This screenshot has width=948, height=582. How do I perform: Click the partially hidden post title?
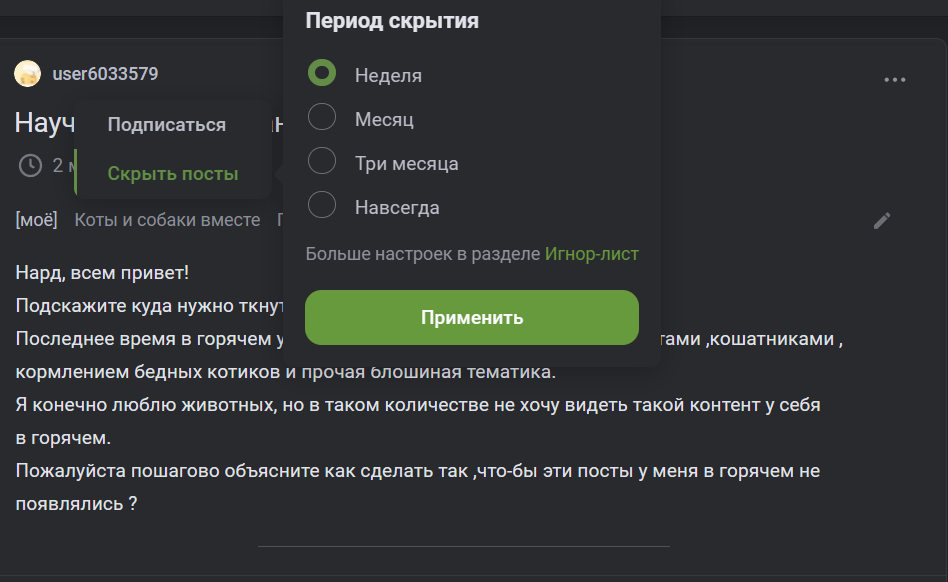(42, 123)
